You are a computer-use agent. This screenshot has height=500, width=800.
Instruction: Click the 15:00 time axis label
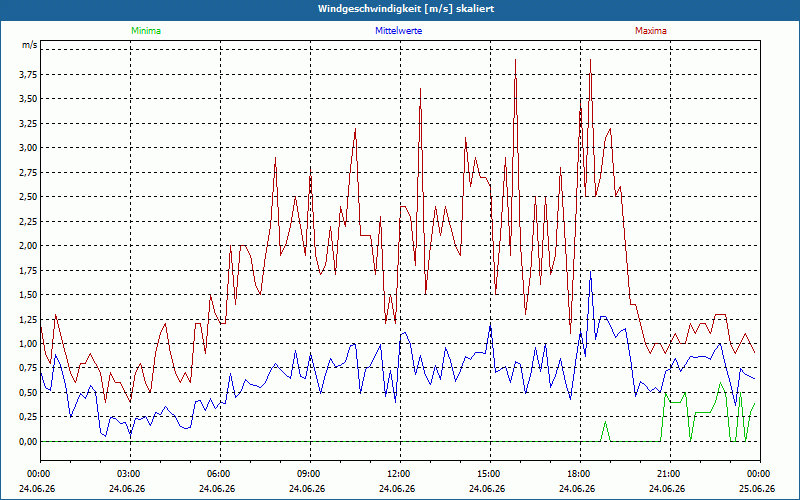490,474
